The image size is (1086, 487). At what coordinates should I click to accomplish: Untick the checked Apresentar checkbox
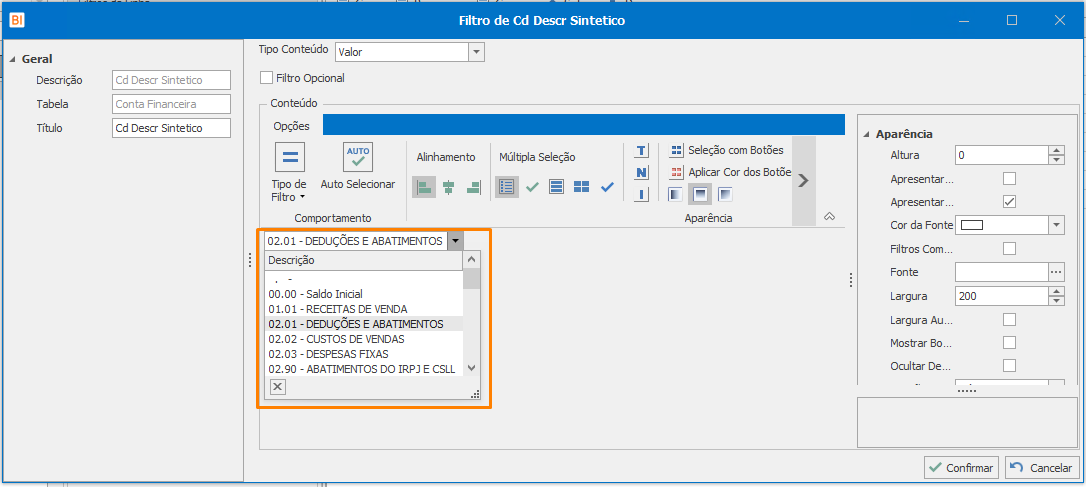pyautogui.click(x=1009, y=202)
